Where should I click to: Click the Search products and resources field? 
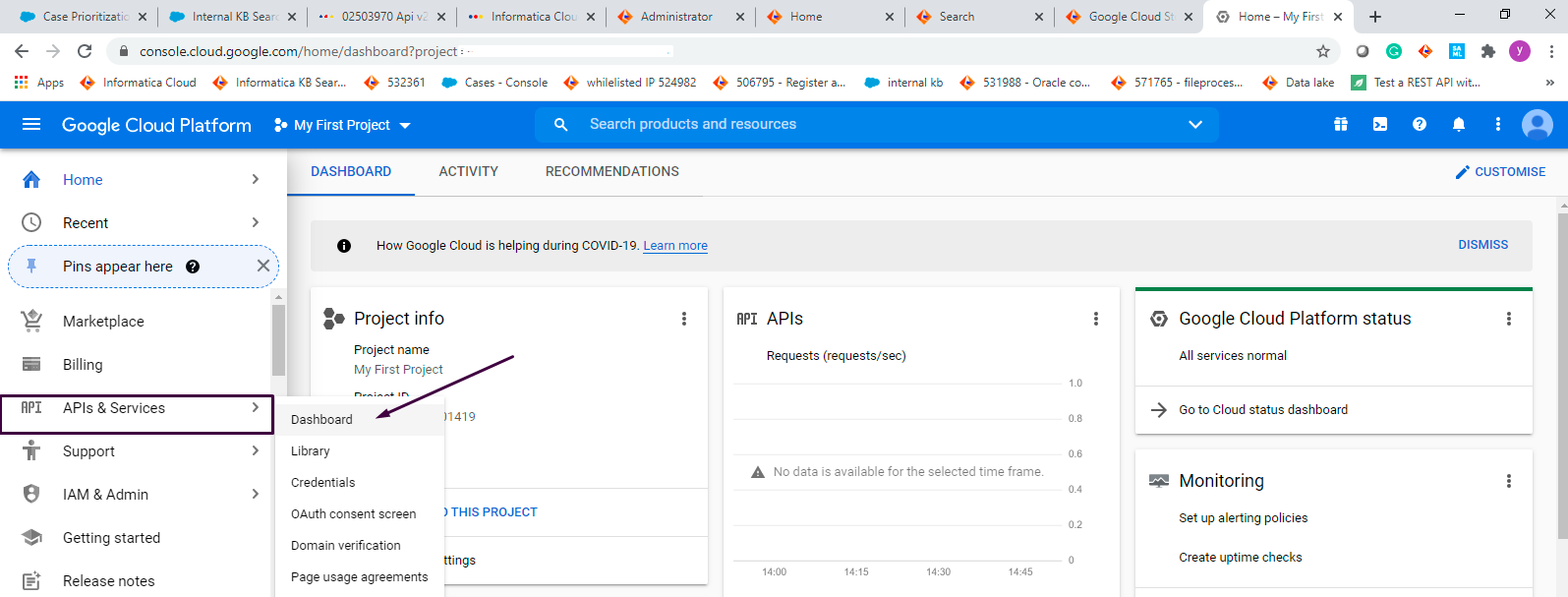pos(877,125)
